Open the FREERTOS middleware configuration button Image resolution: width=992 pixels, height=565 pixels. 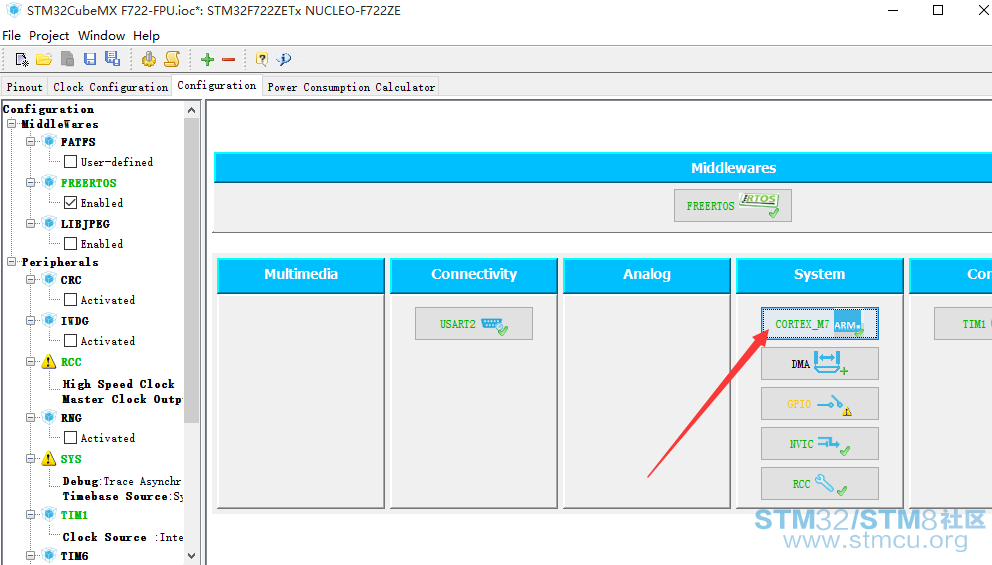733,206
